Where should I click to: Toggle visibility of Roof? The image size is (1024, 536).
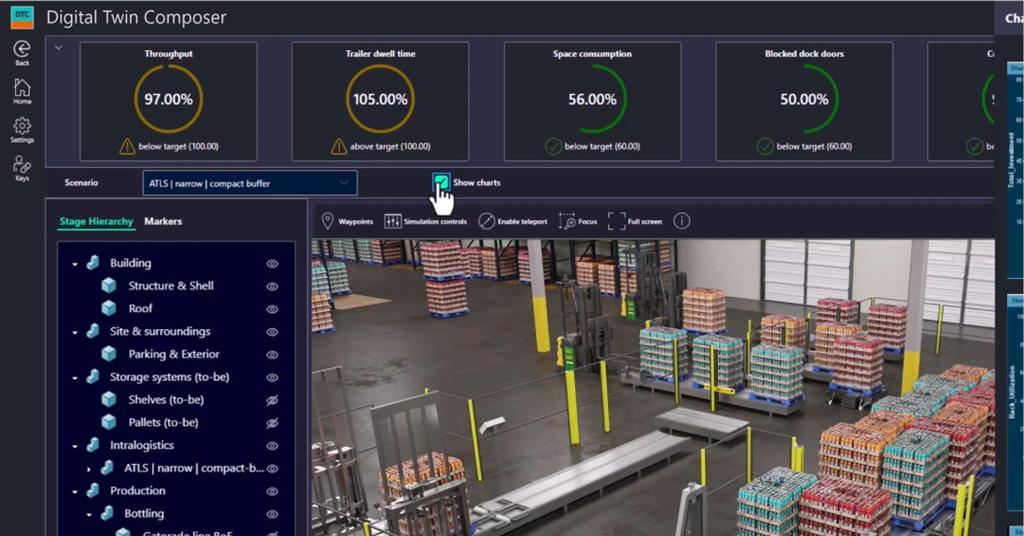click(272, 309)
